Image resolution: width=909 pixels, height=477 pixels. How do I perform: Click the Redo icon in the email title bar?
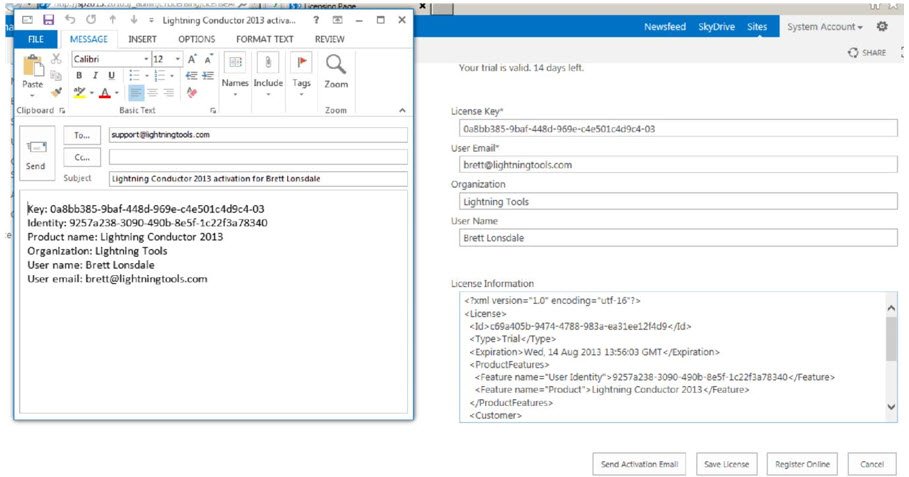pyautogui.click(x=91, y=20)
